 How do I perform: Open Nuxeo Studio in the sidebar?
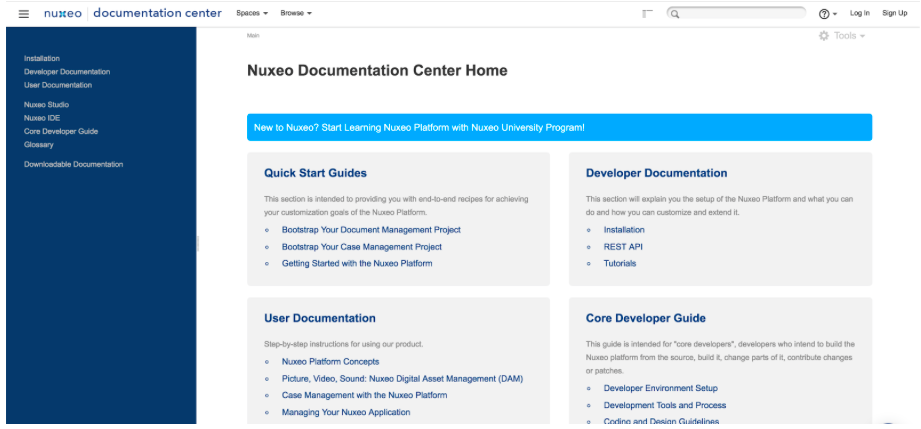click(x=46, y=105)
